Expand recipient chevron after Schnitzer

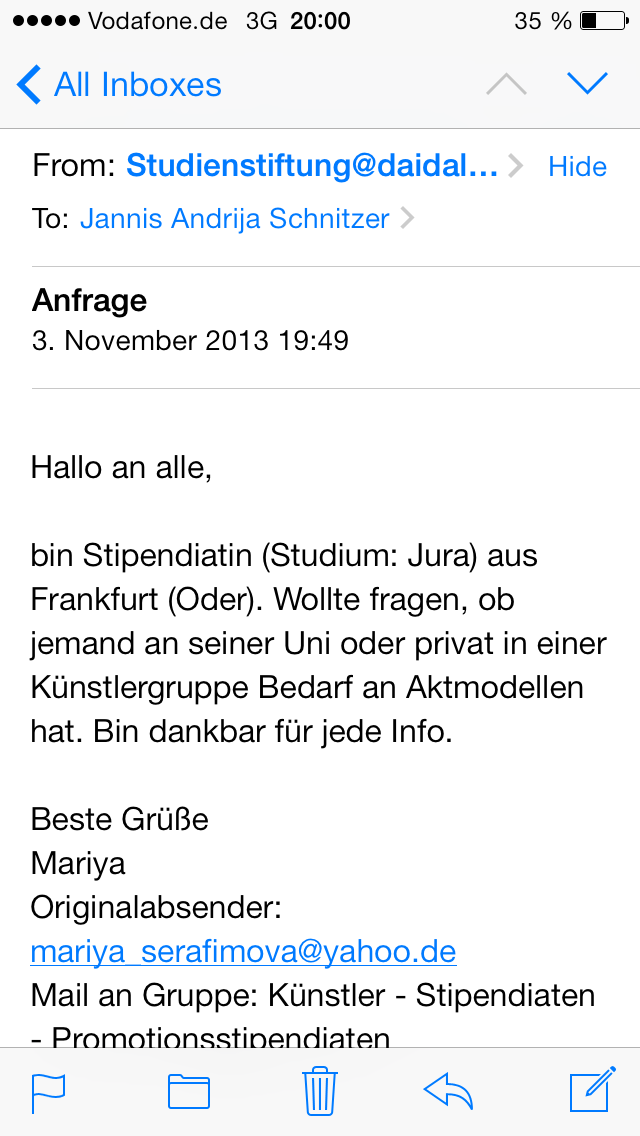click(407, 219)
